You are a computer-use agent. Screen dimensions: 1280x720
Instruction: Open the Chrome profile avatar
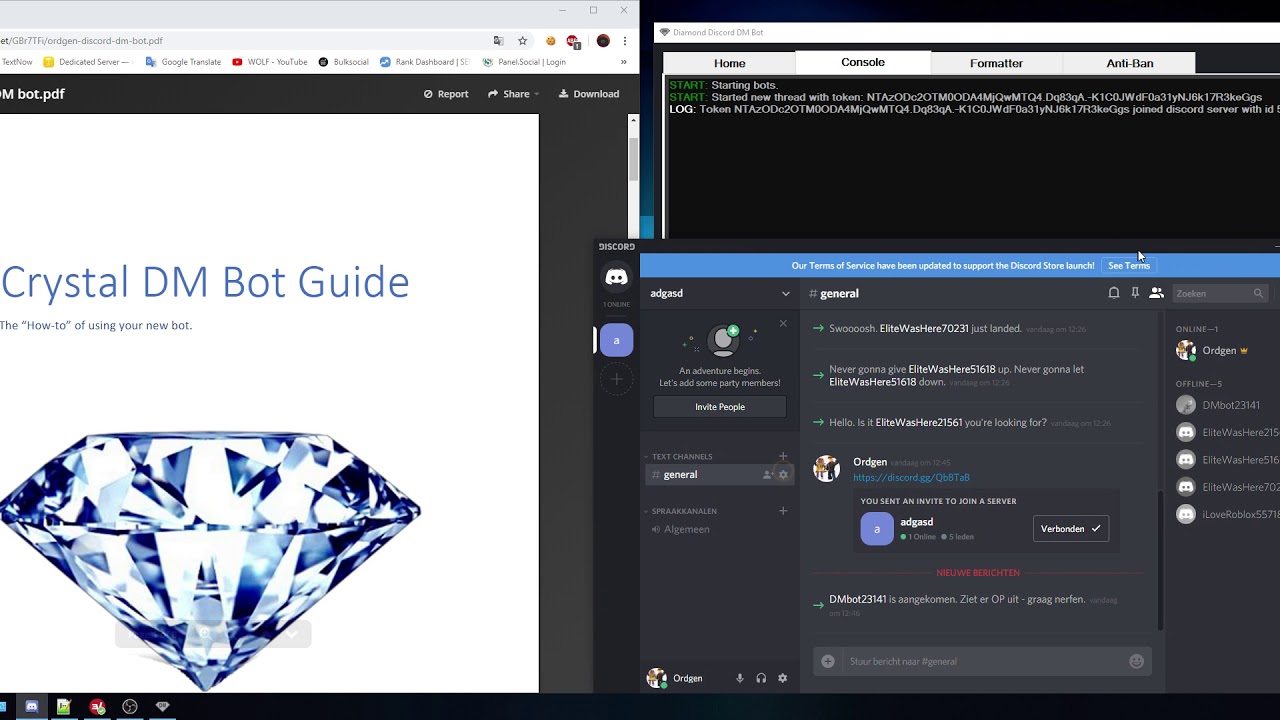pos(603,41)
